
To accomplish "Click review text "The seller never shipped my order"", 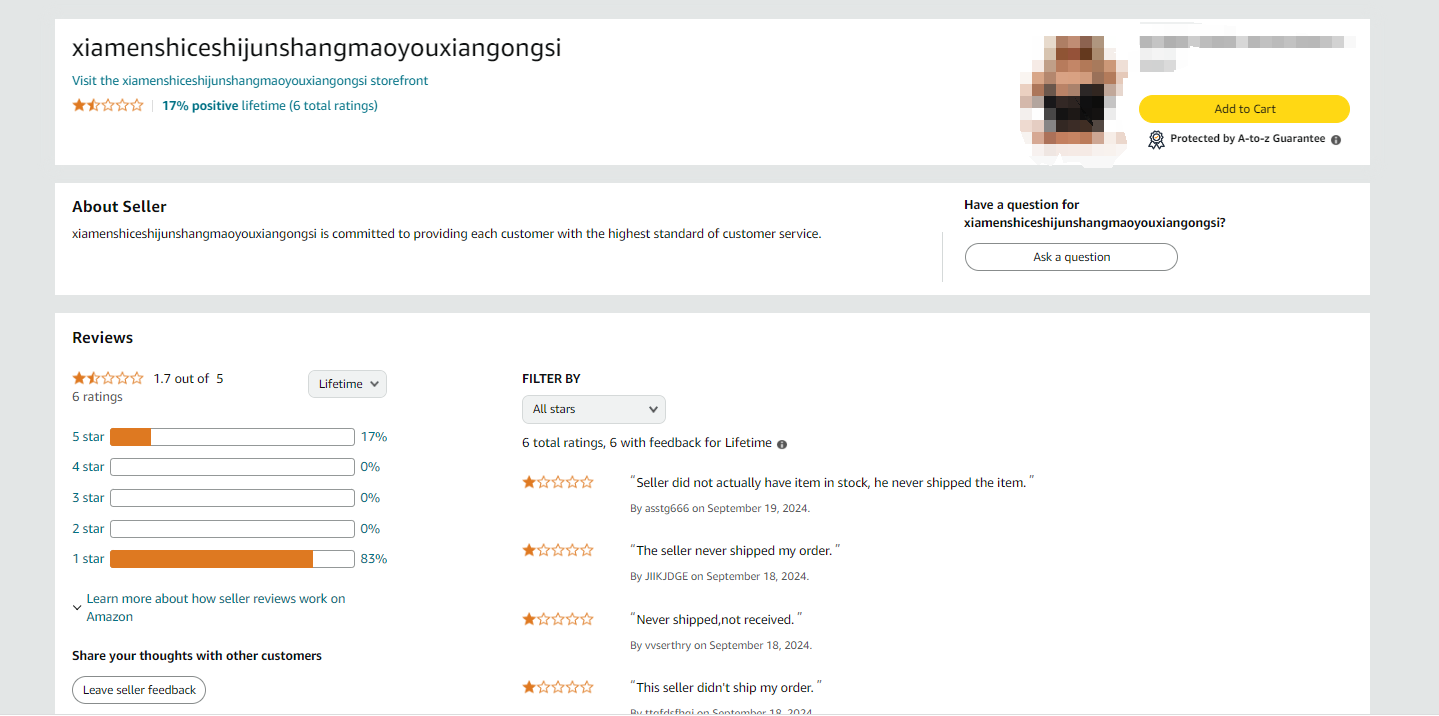I will point(736,550).
